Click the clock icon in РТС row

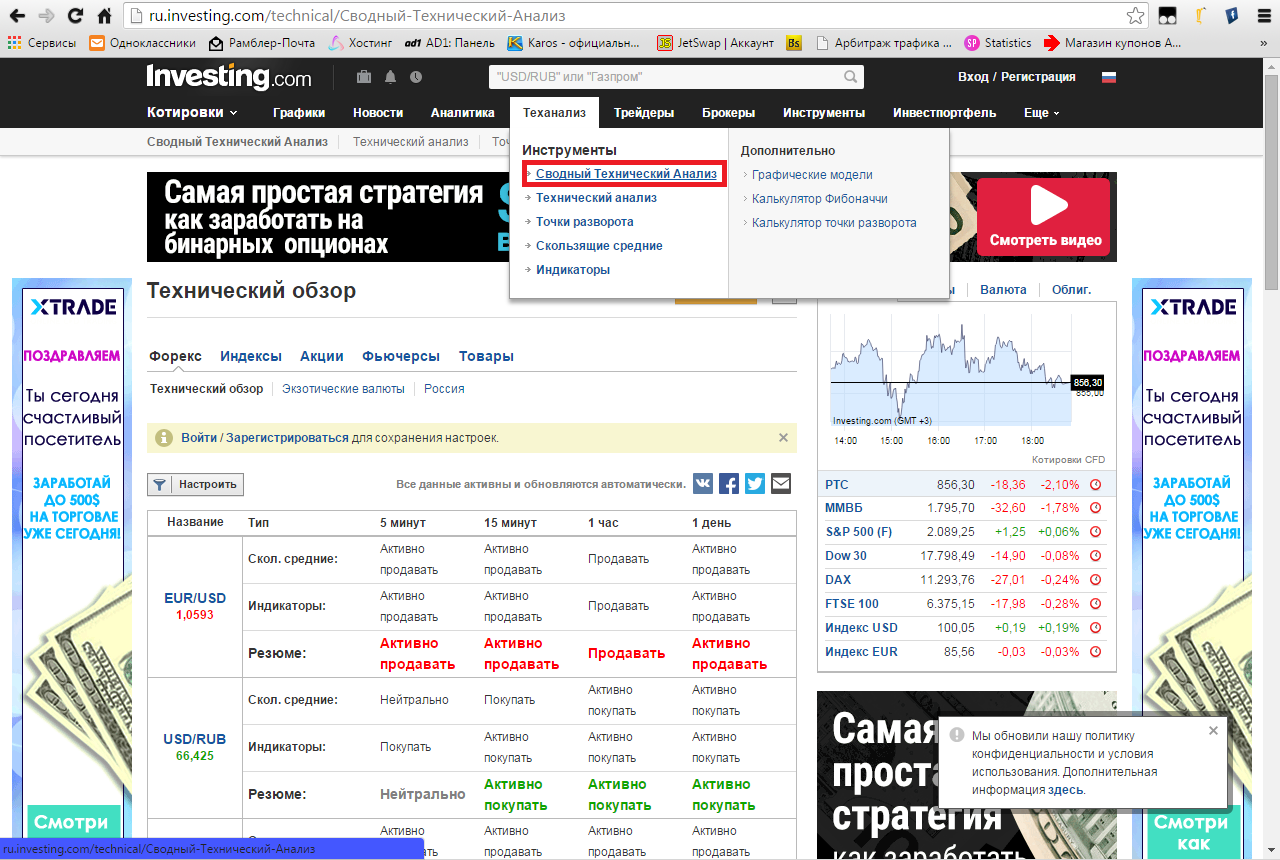pos(1095,484)
